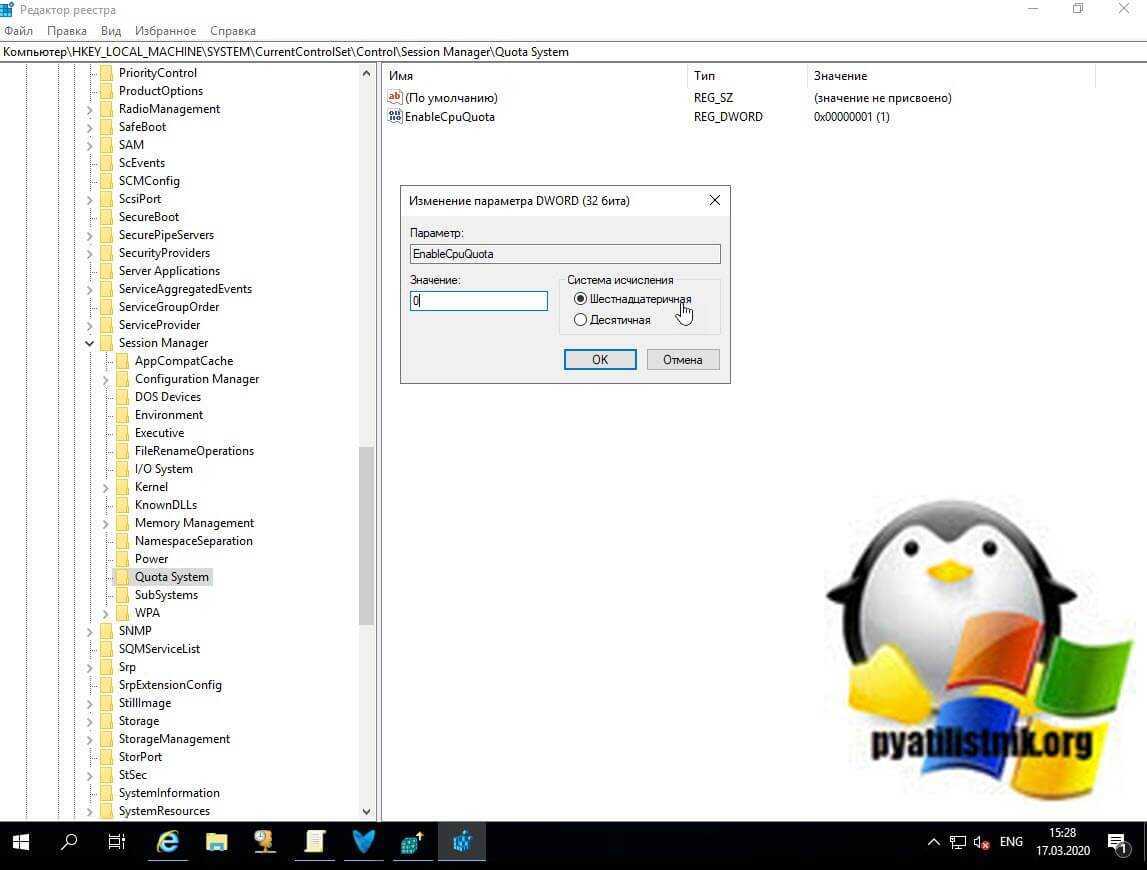Open the Избранное menu

[x=165, y=31]
